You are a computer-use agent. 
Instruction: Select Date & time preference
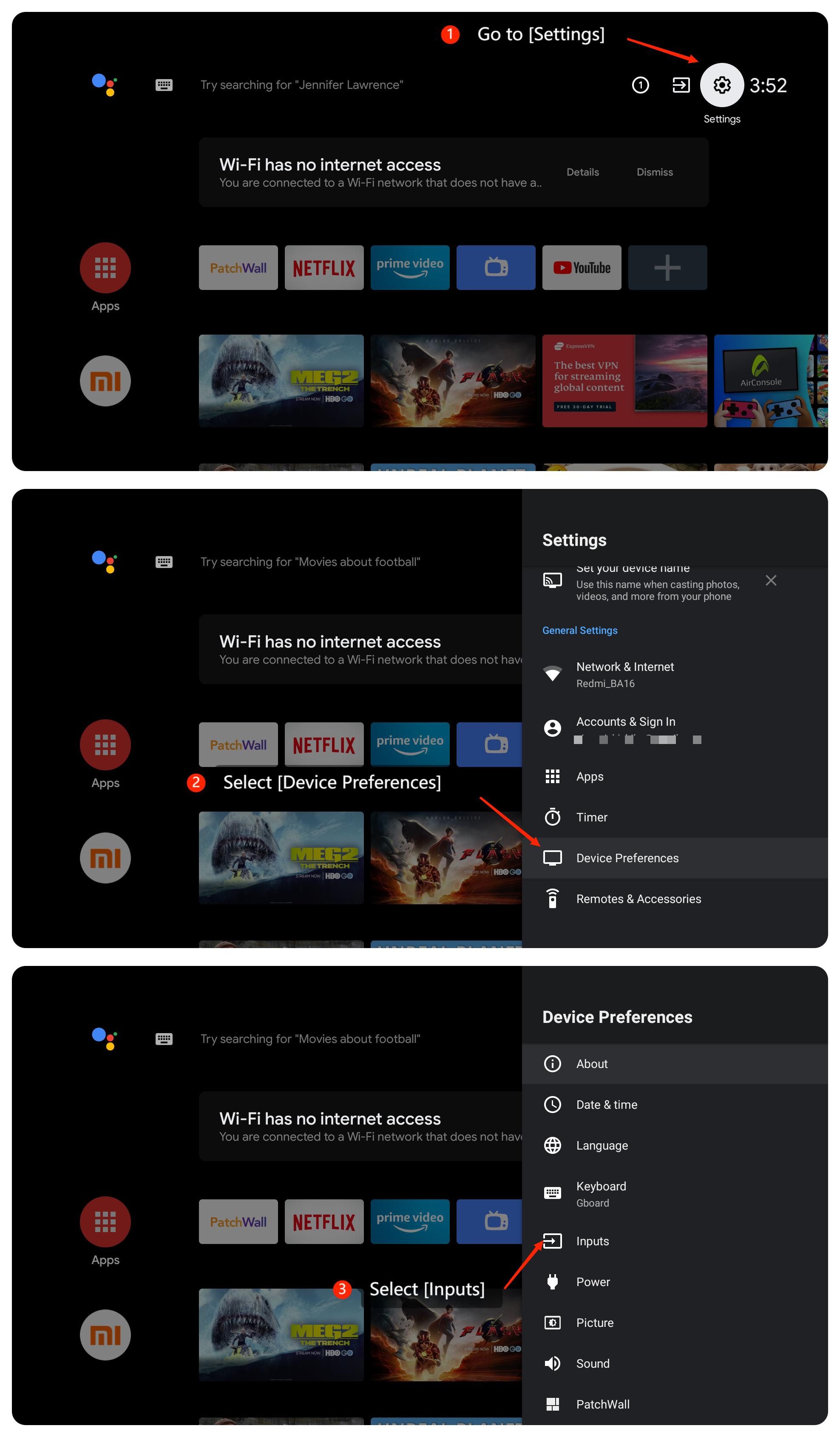pos(606,1104)
